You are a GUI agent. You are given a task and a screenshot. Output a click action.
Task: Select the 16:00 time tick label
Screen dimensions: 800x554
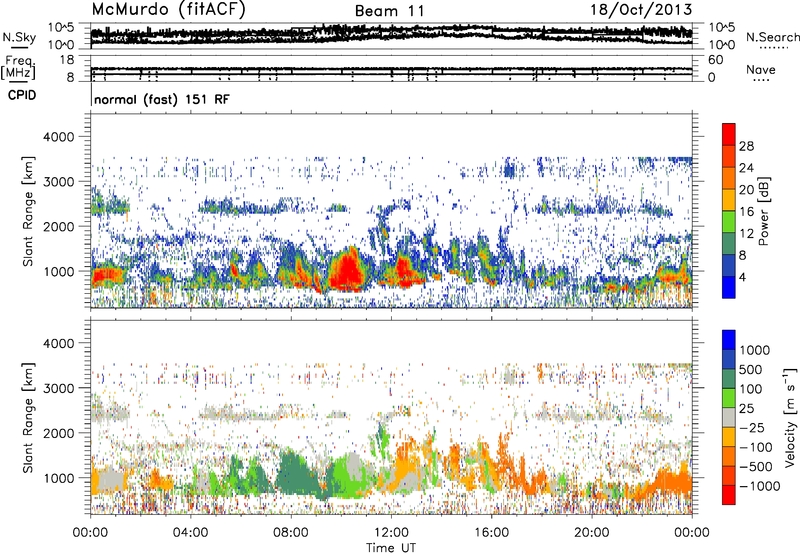491,533
